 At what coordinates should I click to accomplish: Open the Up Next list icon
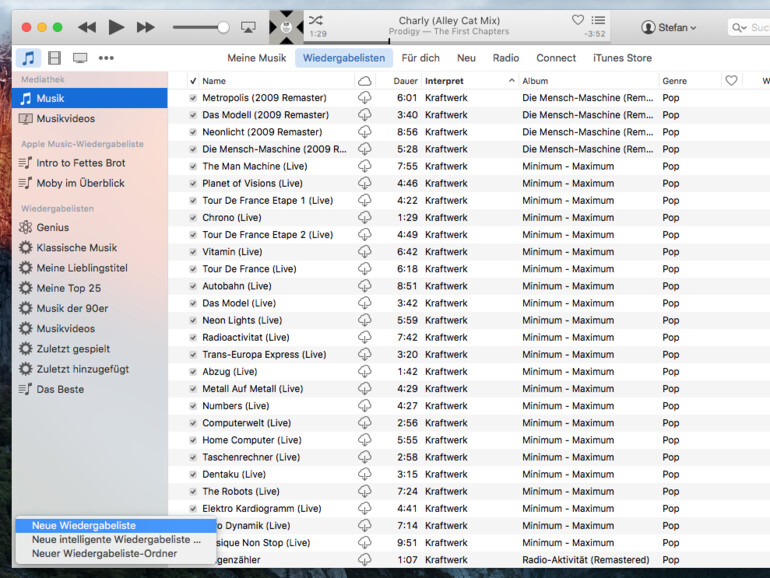pyautogui.click(x=598, y=20)
